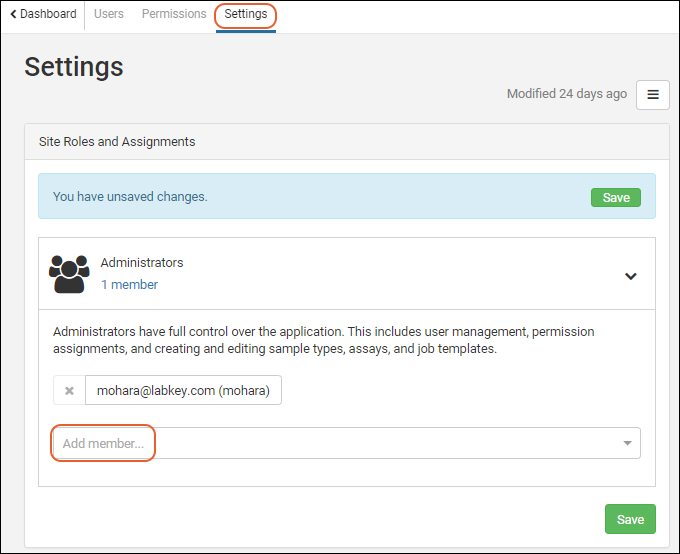Open the hamburger menu beside Modified date

[x=652, y=94]
